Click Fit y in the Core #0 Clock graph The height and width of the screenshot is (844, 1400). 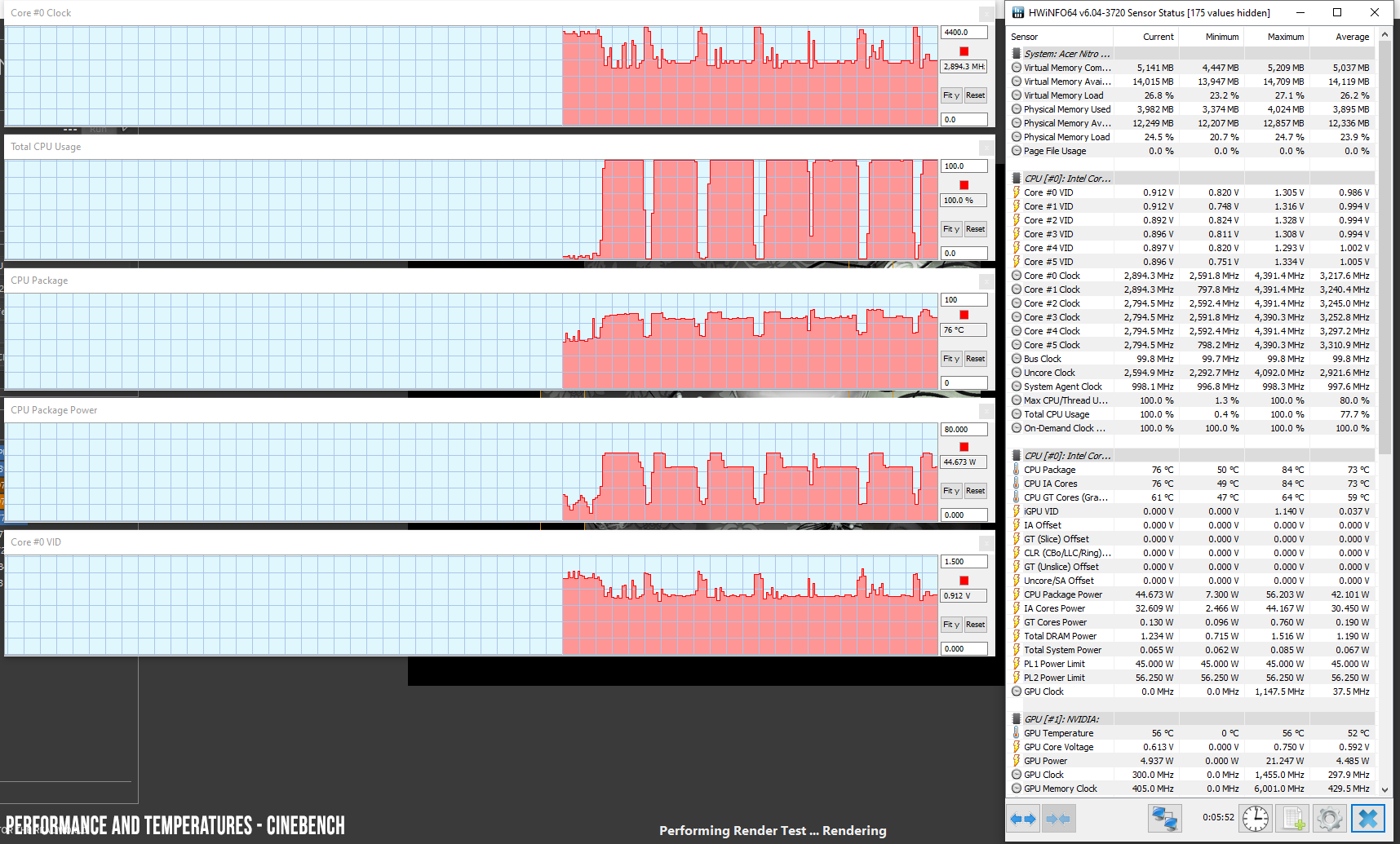pyautogui.click(x=951, y=95)
